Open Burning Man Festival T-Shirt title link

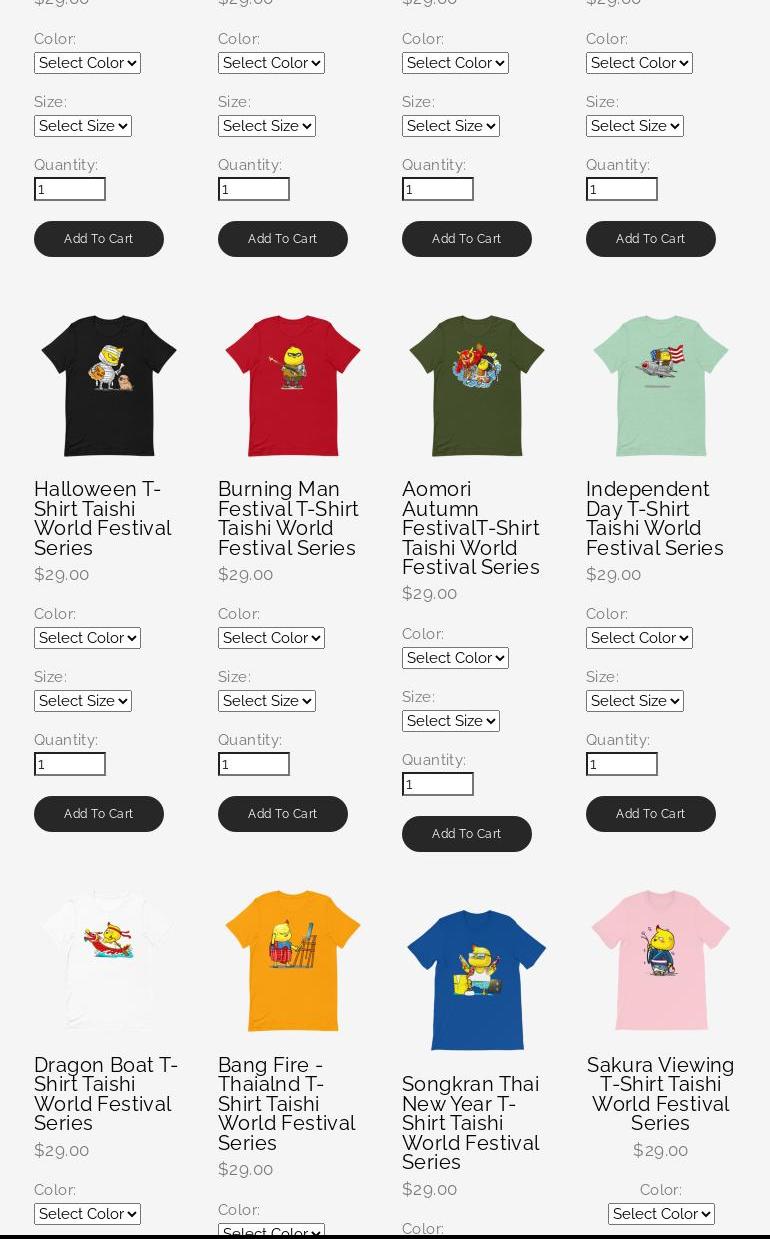coord(288,518)
